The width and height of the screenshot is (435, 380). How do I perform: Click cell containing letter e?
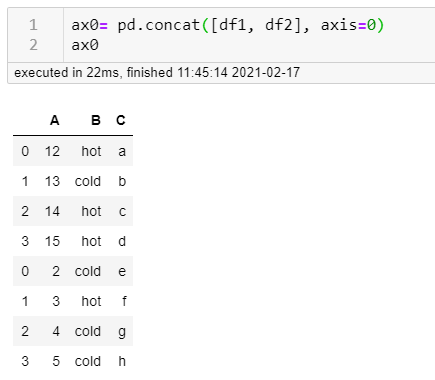tap(122, 271)
